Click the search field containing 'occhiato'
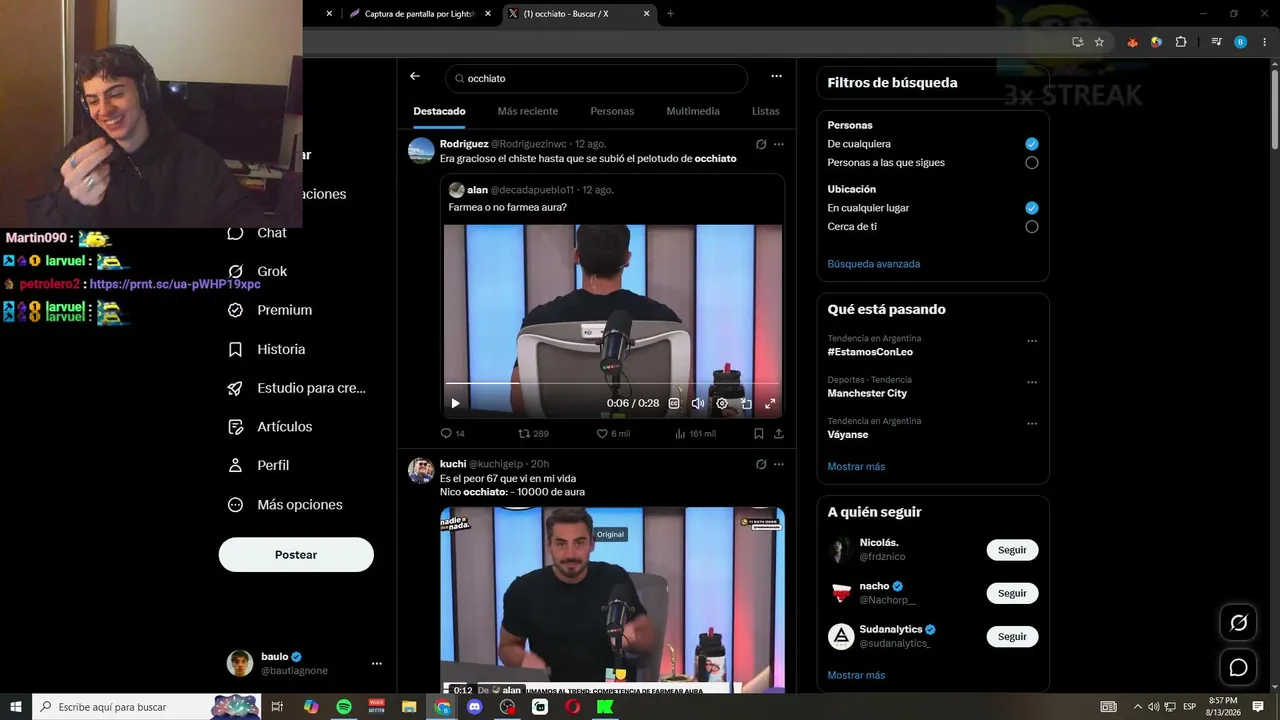The image size is (1280, 720). 596,78
